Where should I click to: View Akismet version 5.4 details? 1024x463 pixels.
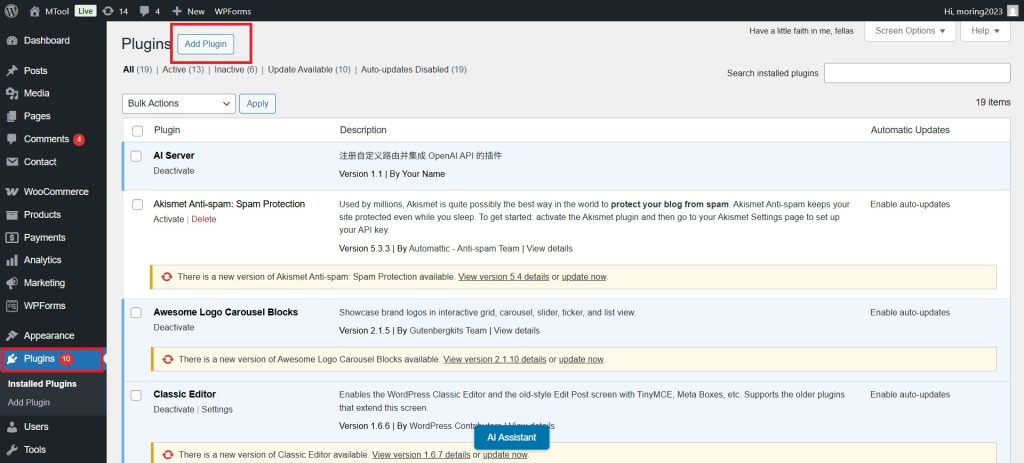[x=504, y=277]
